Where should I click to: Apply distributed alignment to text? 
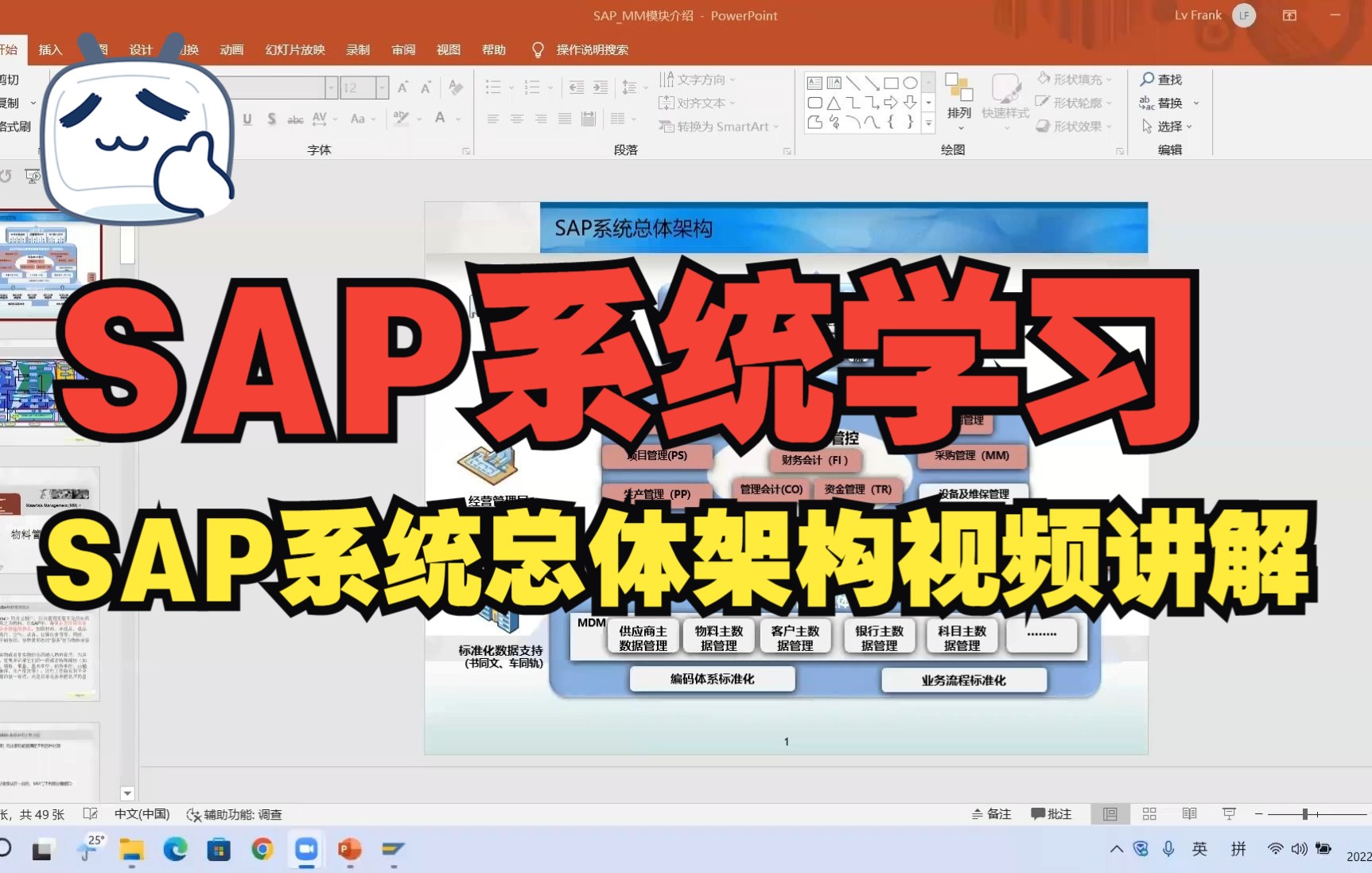[589, 119]
